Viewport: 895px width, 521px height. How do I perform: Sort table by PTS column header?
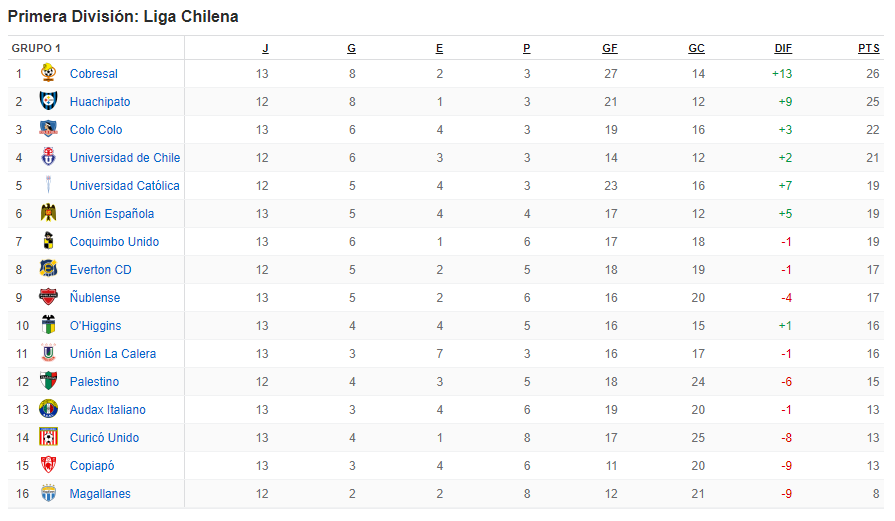pyautogui.click(x=869, y=49)
